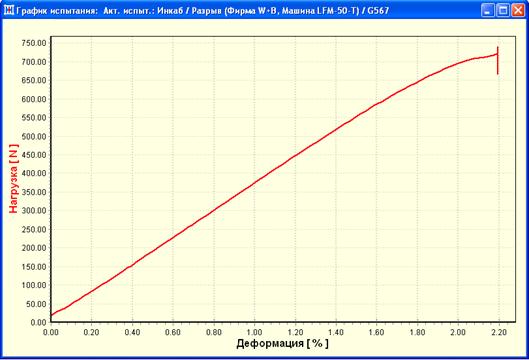Click the Y-axis value 150.00
Viewport: 529px width, 360px height.
34,267
